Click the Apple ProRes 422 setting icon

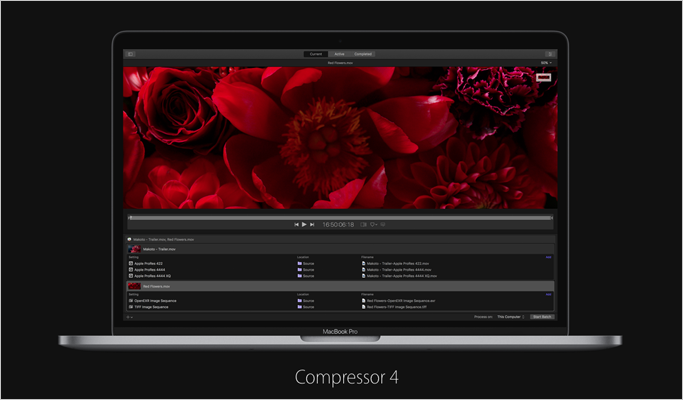click(x=131, y=264)
